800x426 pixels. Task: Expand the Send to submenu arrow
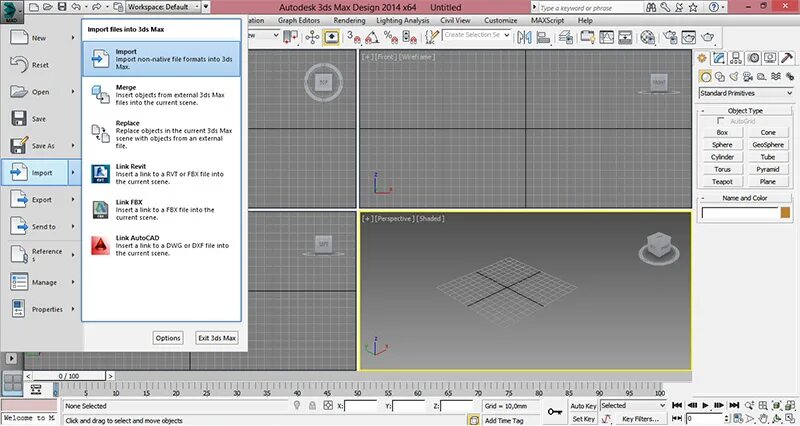point(73,227)
